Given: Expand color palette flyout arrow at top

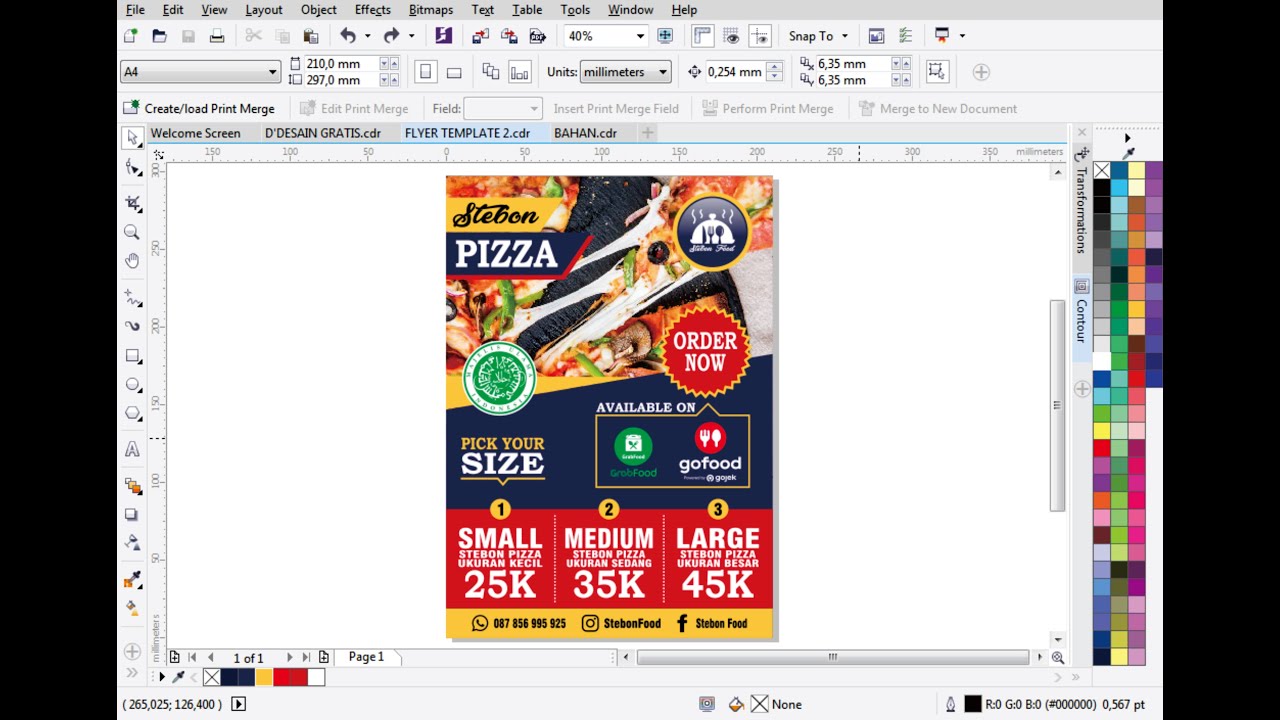Looking at the screenshot, I should pyautogui.click(x=1127, y=138).
